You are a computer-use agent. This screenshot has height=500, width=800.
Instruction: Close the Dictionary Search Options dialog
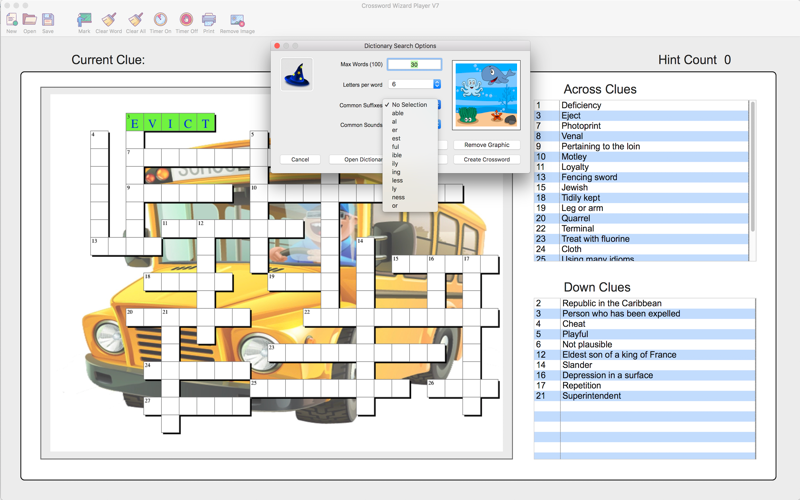point(277,46)
